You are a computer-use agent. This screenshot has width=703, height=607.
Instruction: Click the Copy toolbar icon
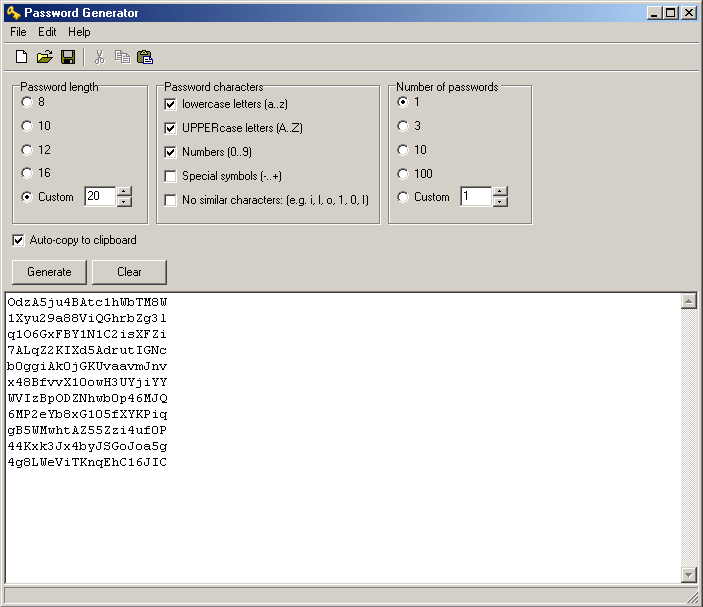pyautogui.click(x=122, y=57)
